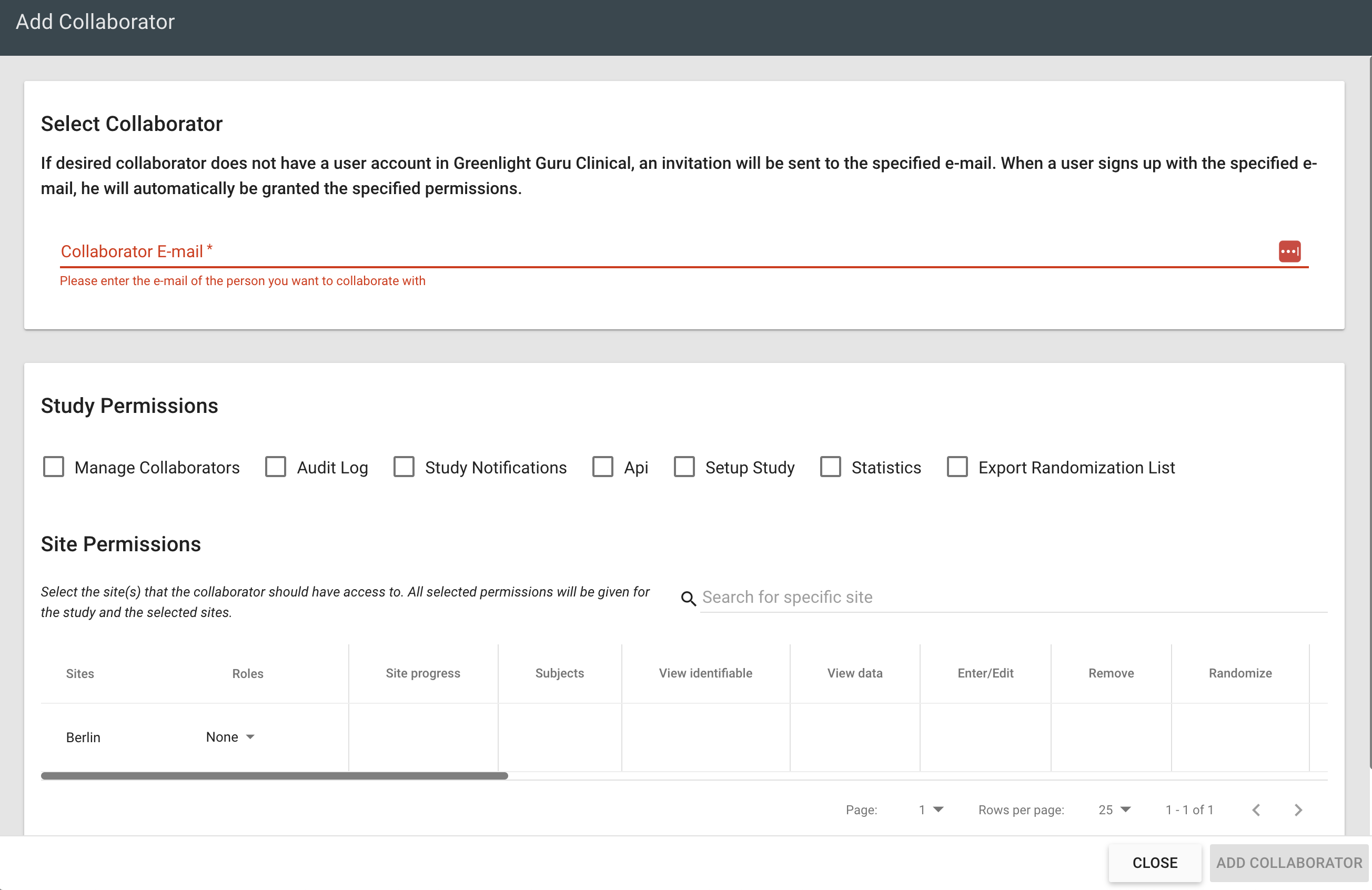Click the CLOSE button

click(1155, 862)
